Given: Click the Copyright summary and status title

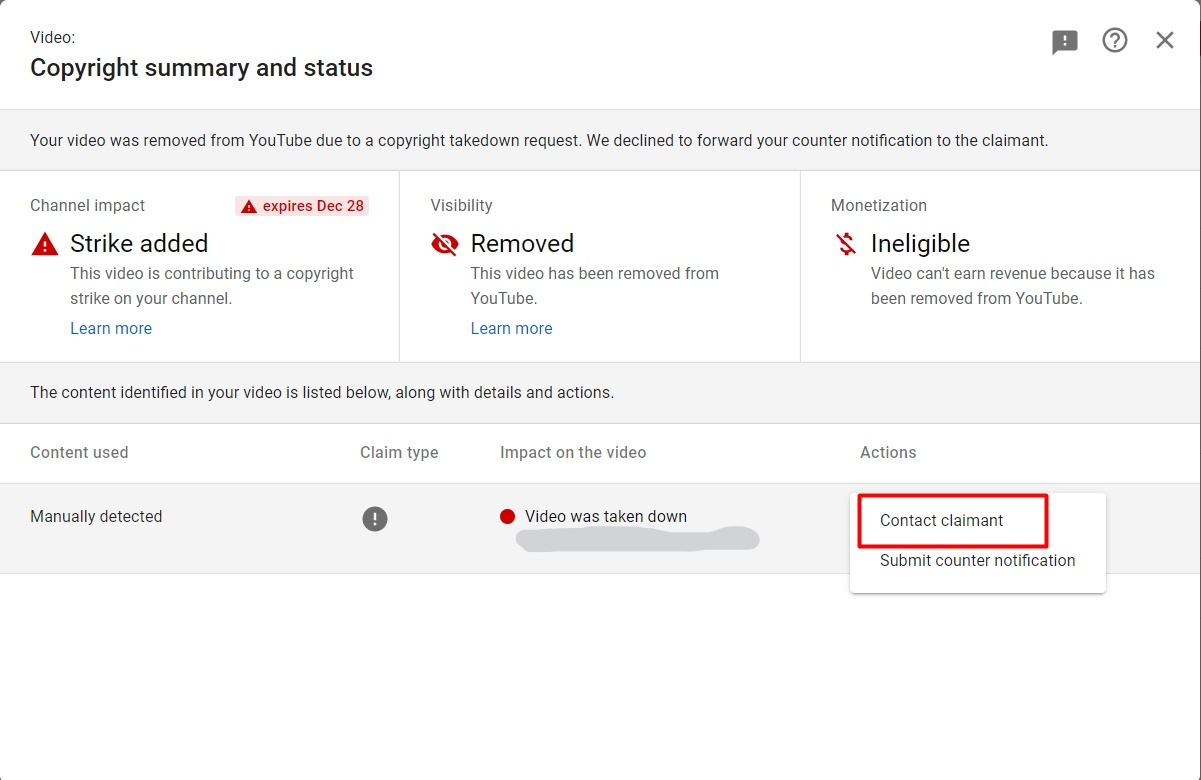Looking at the screenshot, I should coord(201,68).
